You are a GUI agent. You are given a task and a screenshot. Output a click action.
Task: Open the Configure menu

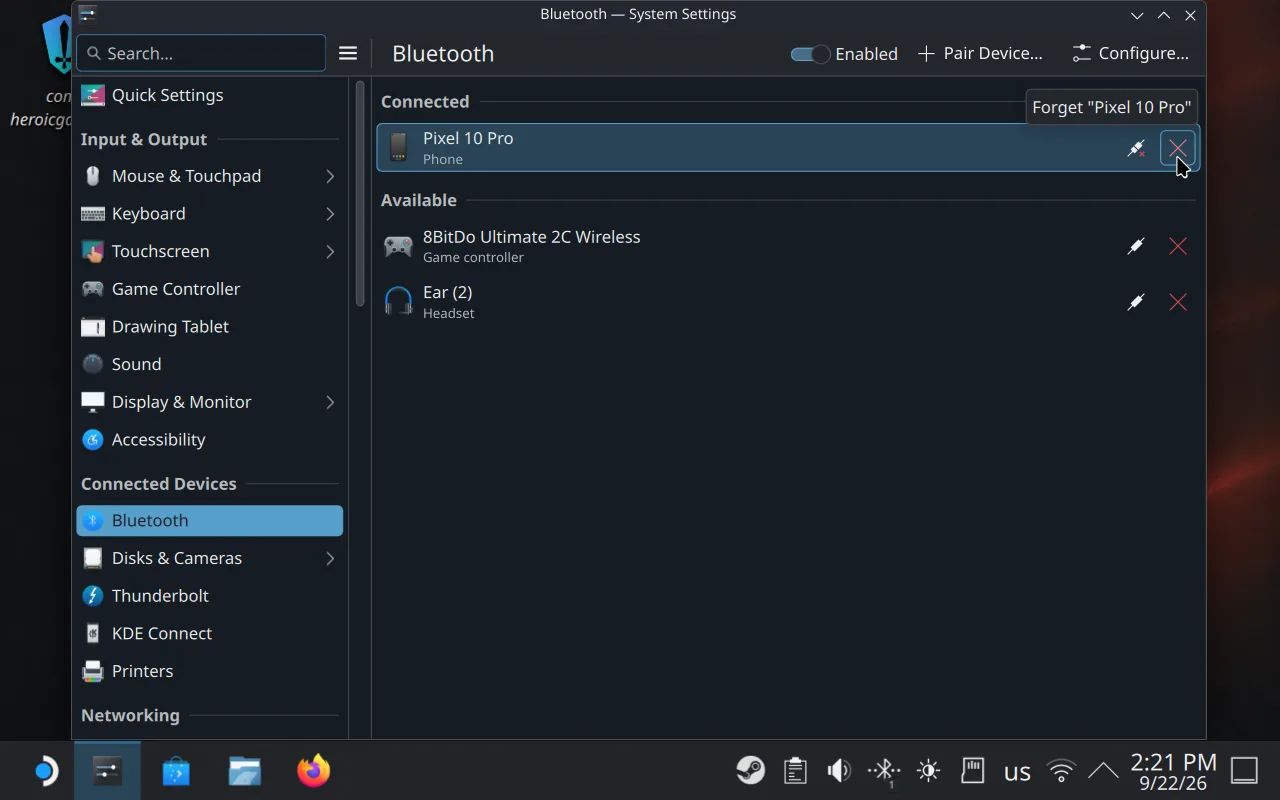click(1130, 54)
